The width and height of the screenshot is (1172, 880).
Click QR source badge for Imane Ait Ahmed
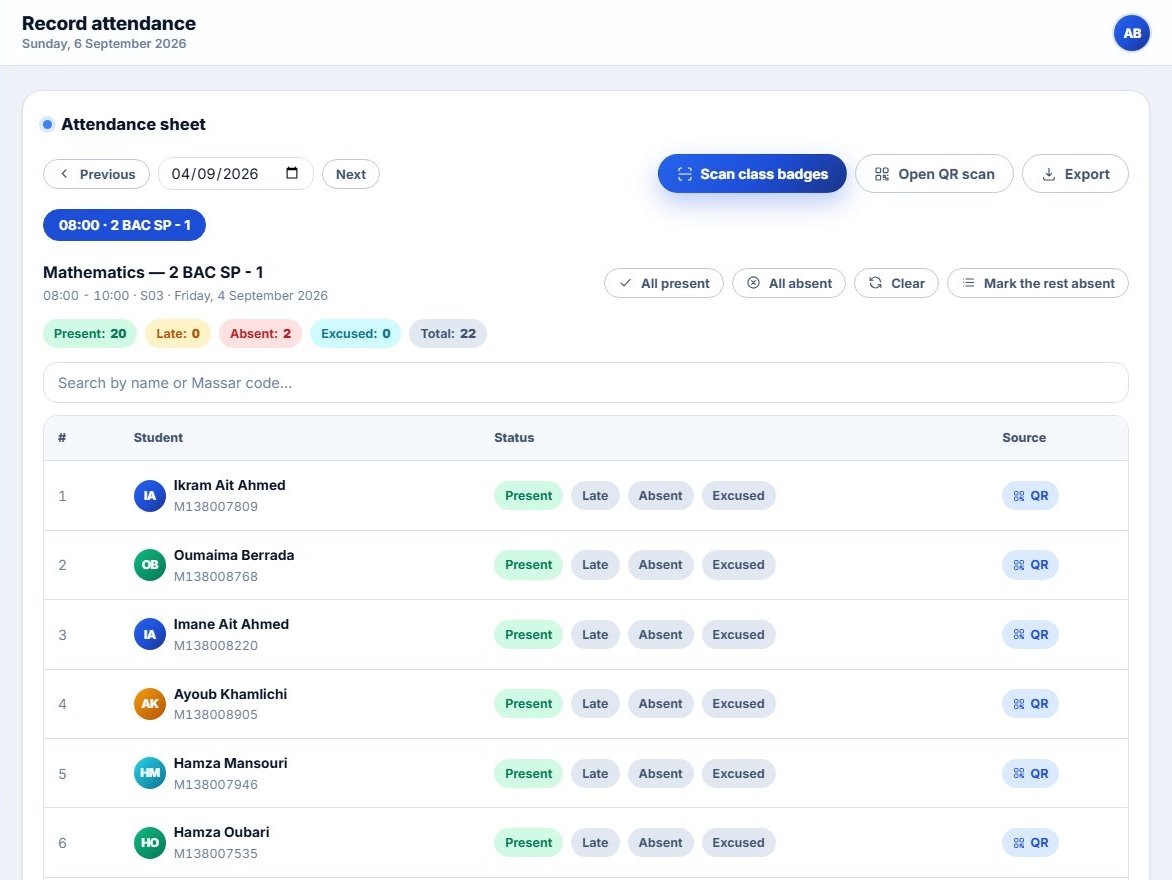(x=1030, y=635)
